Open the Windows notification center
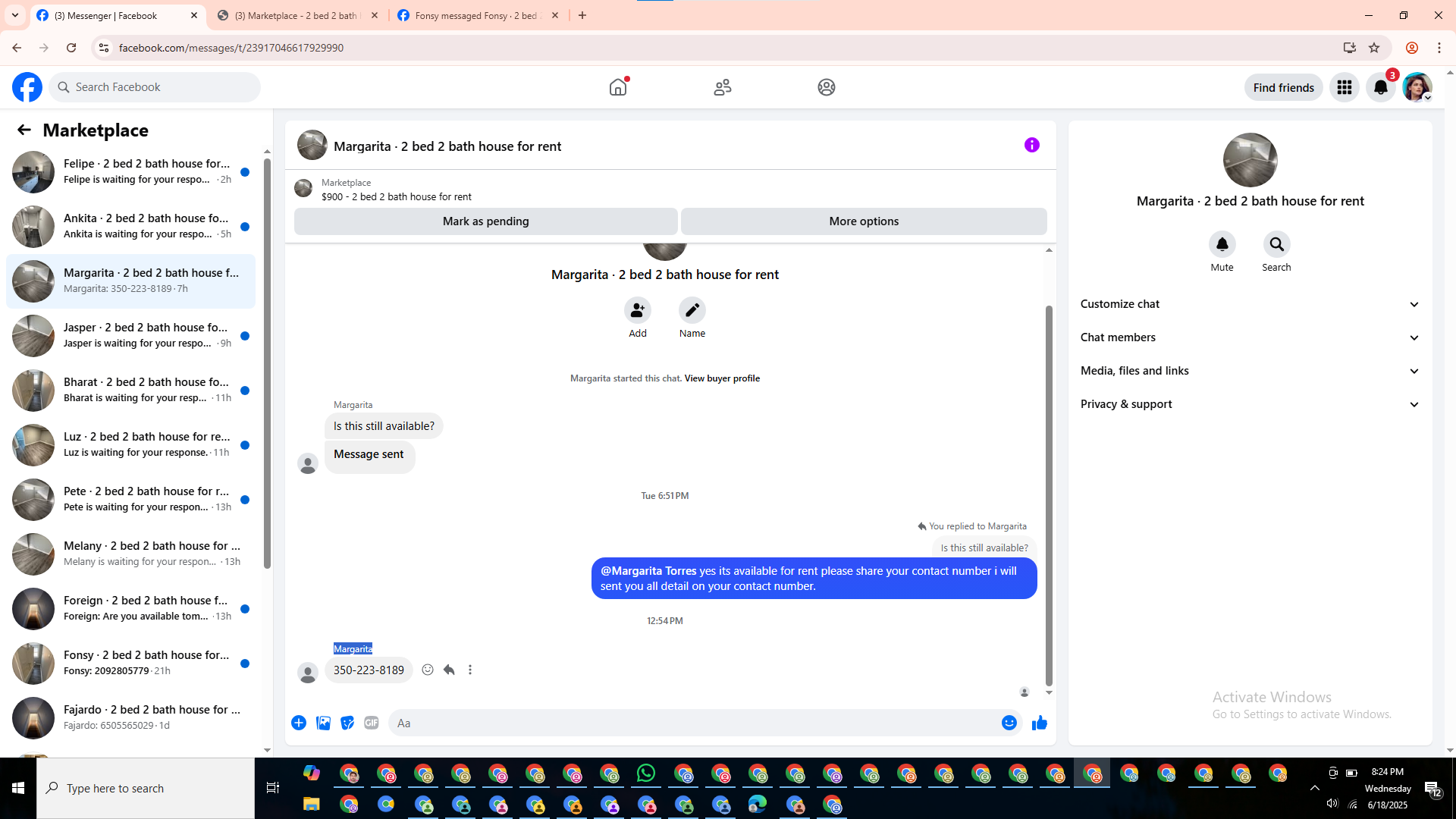Viewport: 1456px width, 819px height. 1432,789
